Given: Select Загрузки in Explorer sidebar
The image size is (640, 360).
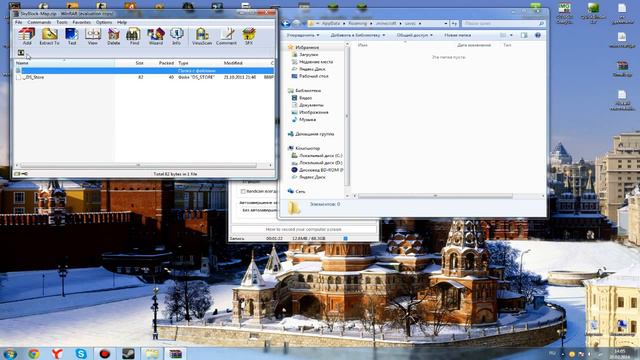Looking at the screenshot, I should click(x=309, y=55).
